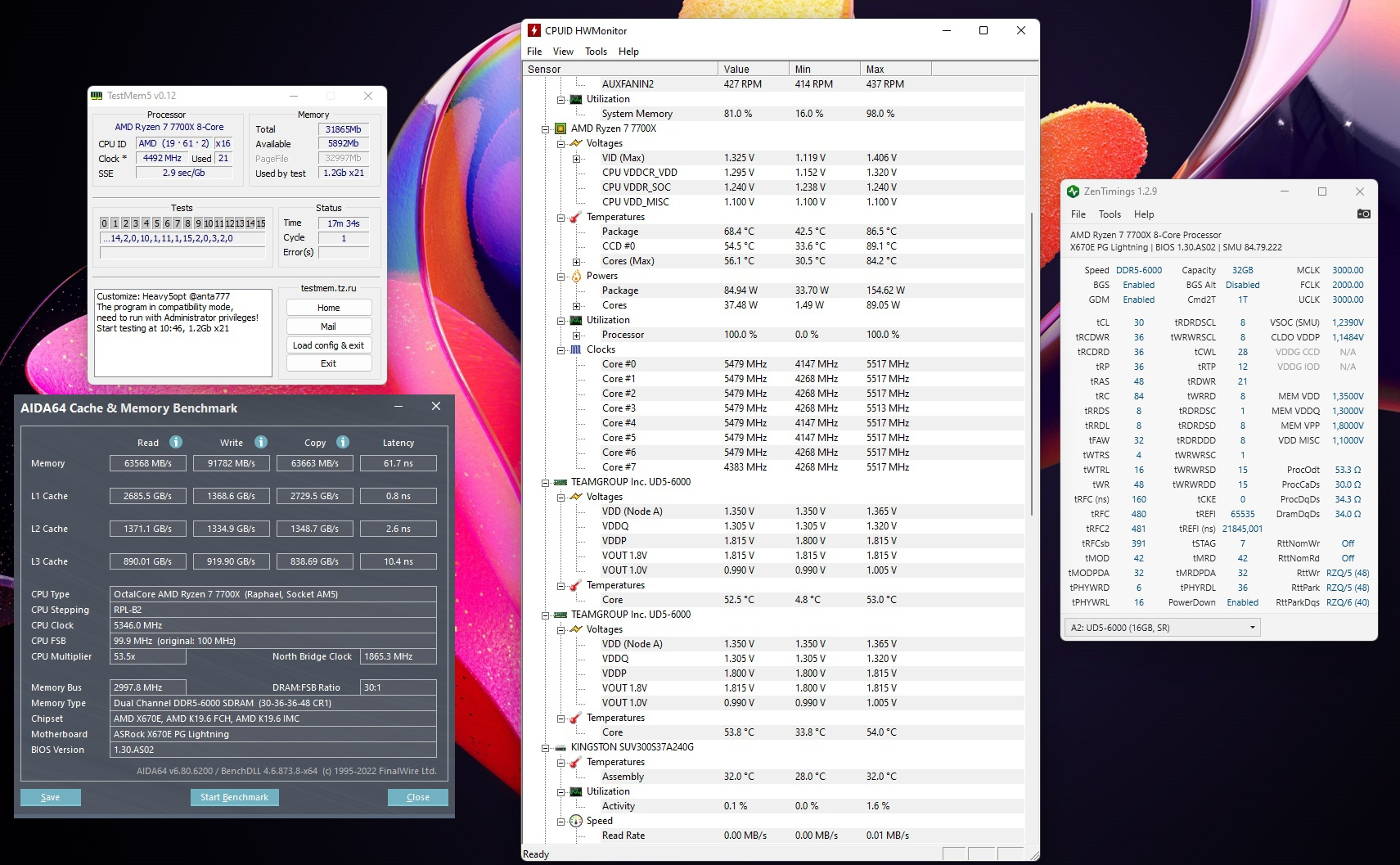Click the HWMonitor vertical scrollbar thumb

(1032, 363)
